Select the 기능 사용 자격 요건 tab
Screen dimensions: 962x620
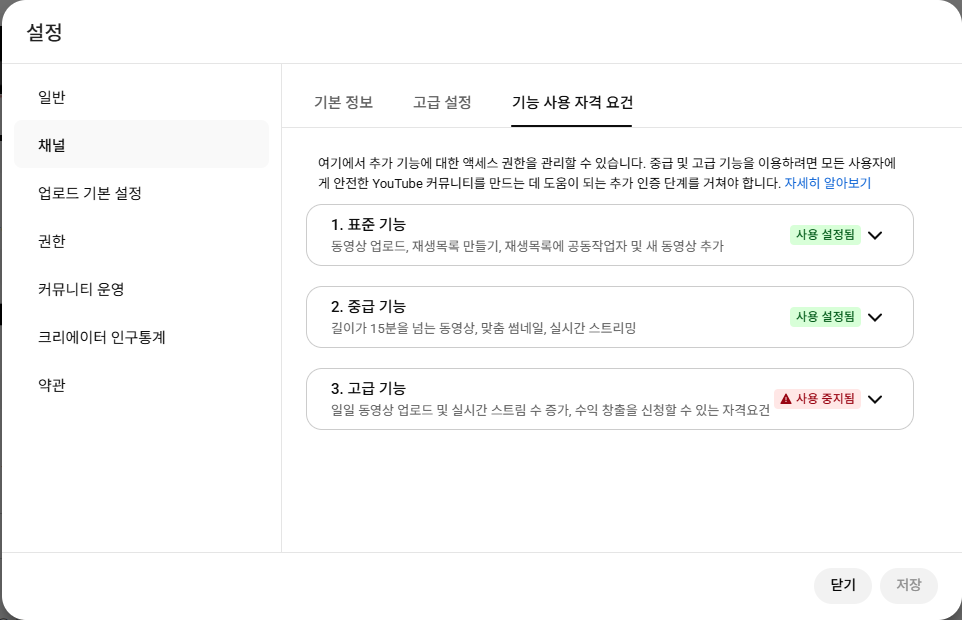571,101
